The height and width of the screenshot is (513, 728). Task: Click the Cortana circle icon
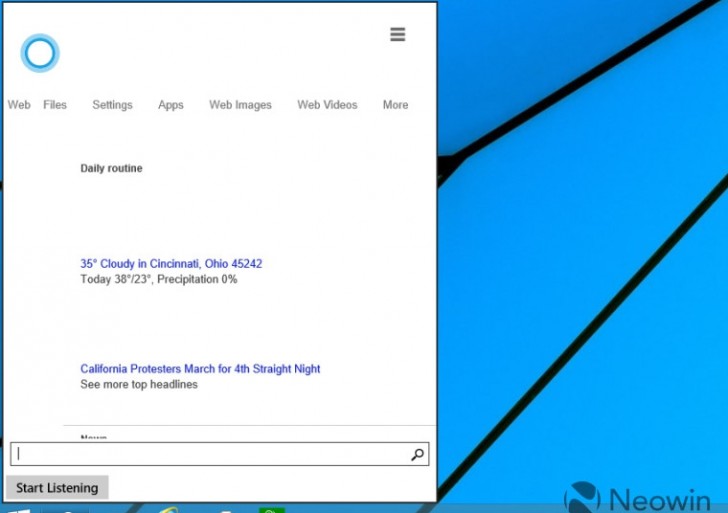coord(40,53)
